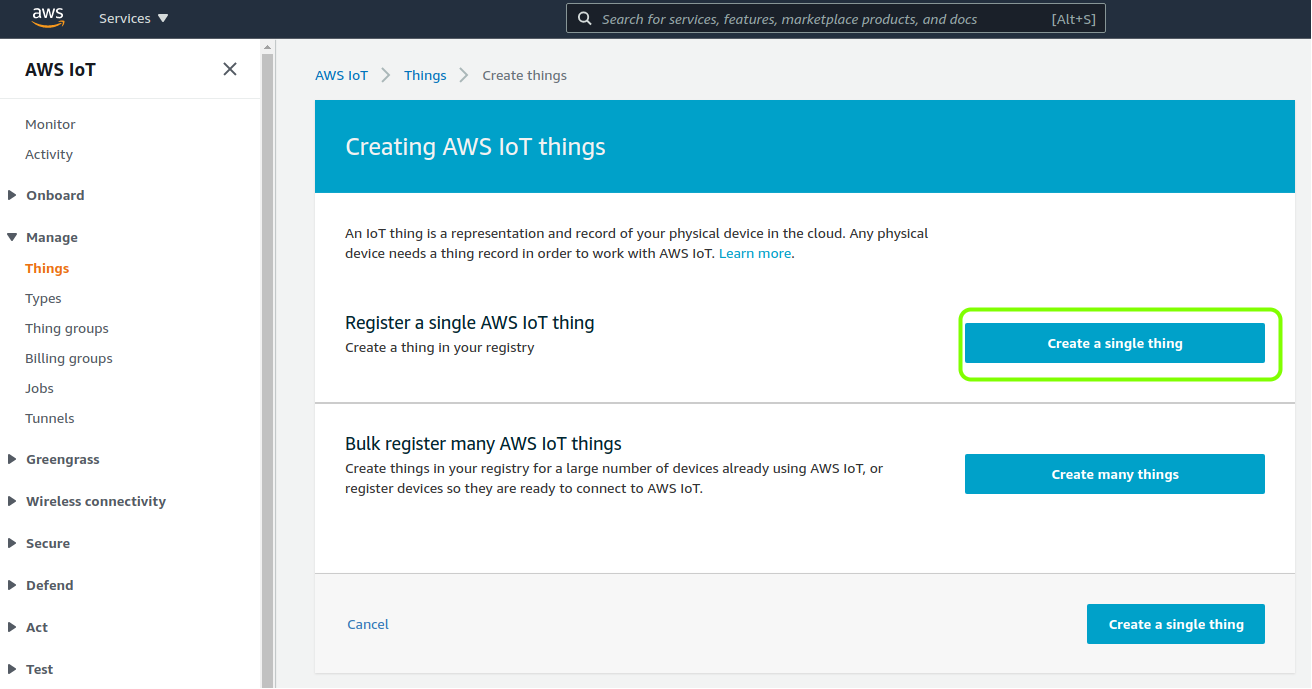
Task: Open the Learn more link
Action: [755, 253]
